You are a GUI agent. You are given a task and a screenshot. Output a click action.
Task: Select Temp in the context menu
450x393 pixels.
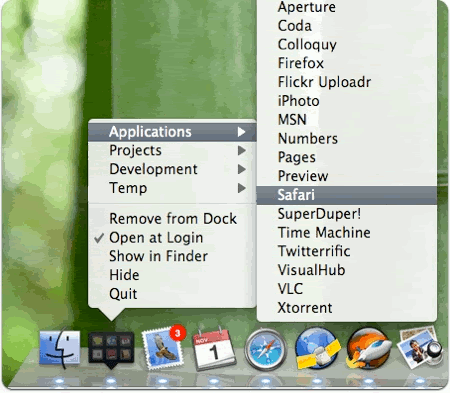172,188
